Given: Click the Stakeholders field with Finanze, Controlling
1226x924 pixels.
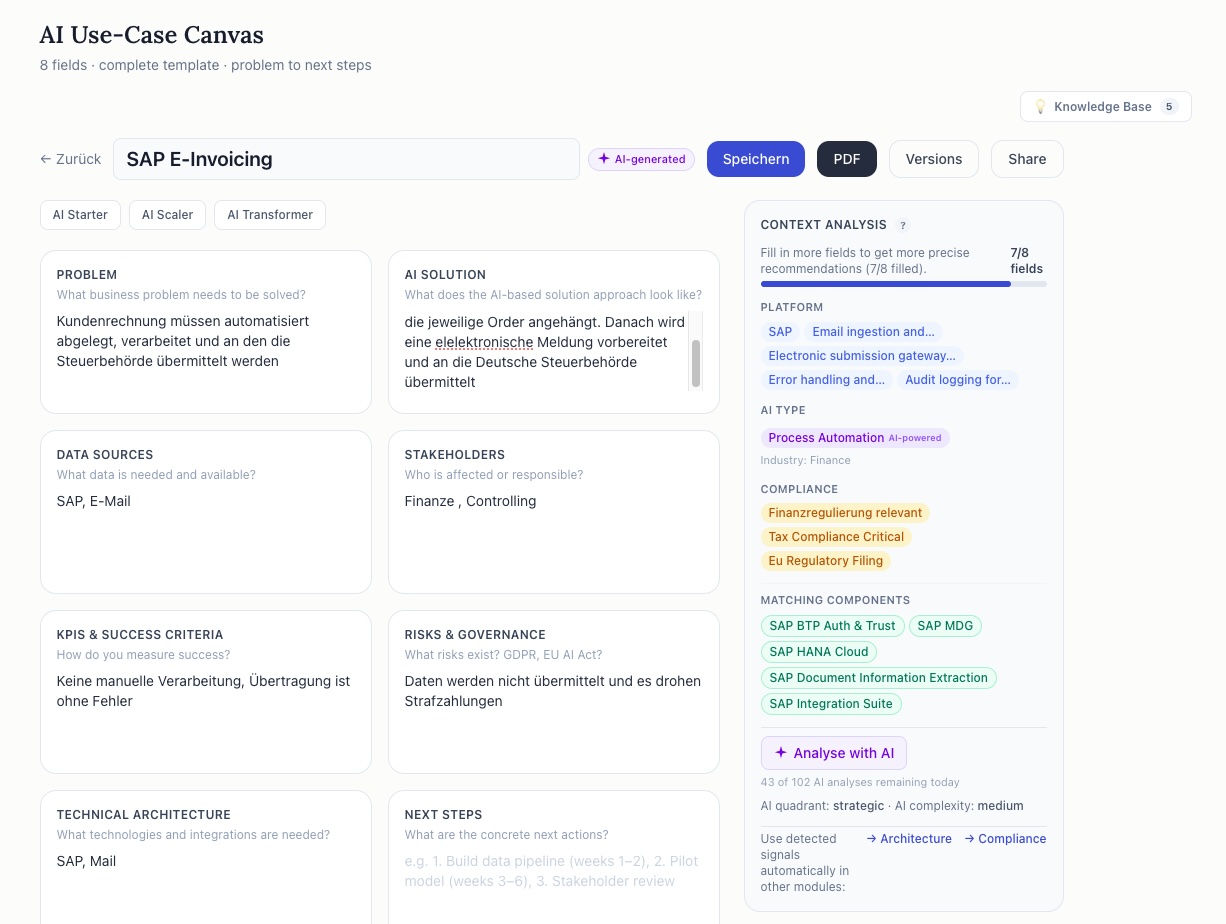Looking at the screenshot, I should coord(554,533).
